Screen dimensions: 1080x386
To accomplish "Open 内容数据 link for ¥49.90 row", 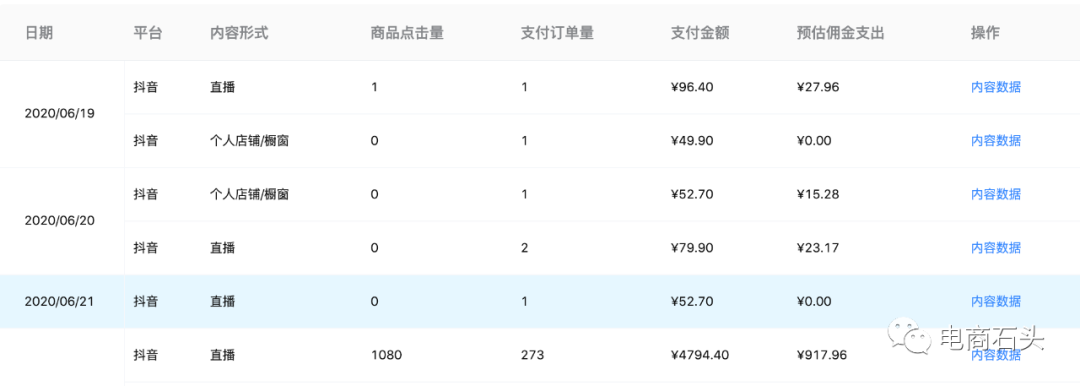I will 996,141.
